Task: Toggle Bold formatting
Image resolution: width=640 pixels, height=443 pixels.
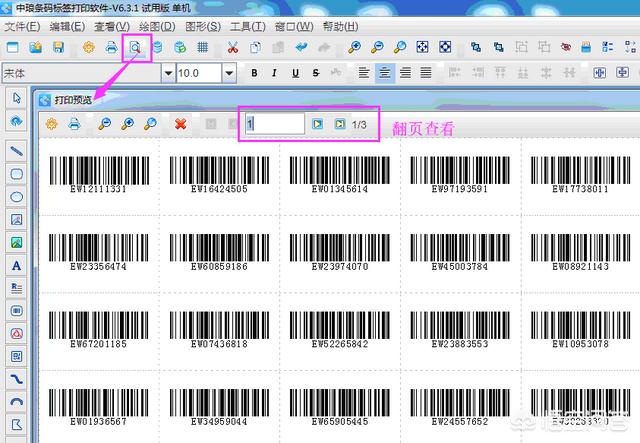Action: (254, 73)
